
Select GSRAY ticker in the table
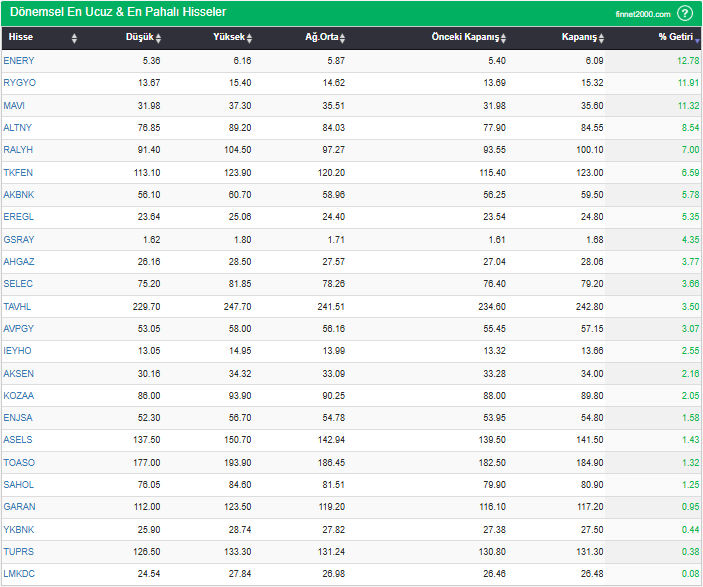pyautogui.click(x=18, y=240)
